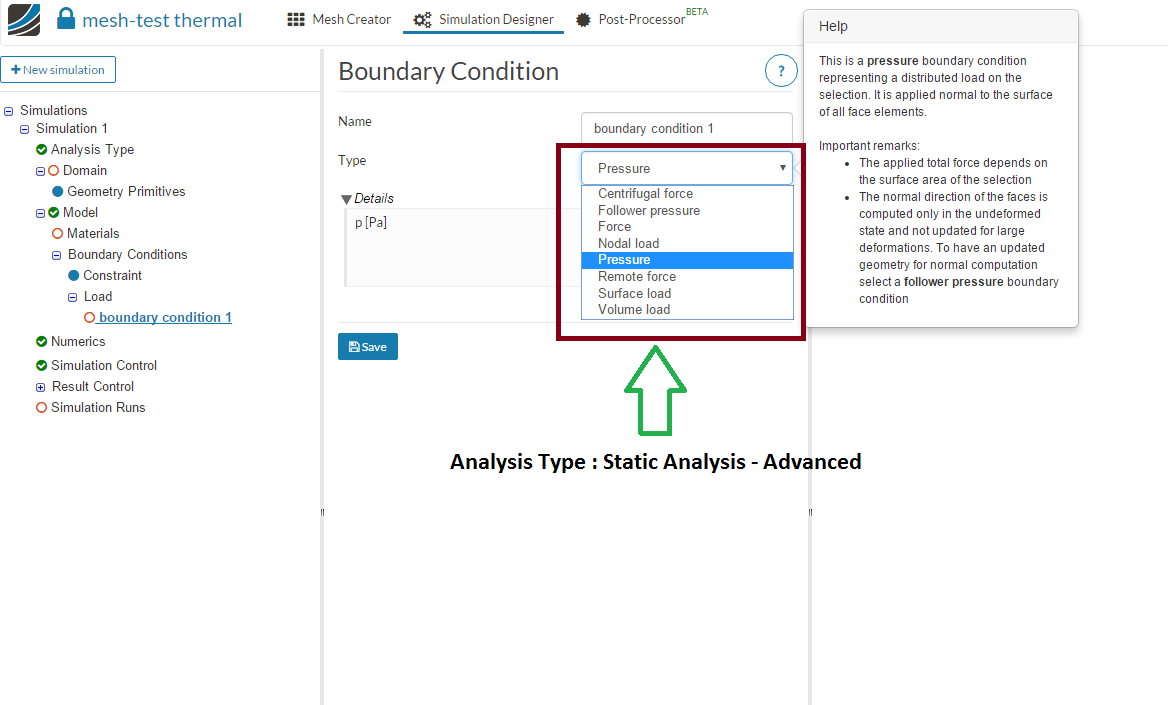This screenshot has width=1168, height=705.
Task: Select Result Control in the tree
Action: pyautogui.click(x=93, y=387)
